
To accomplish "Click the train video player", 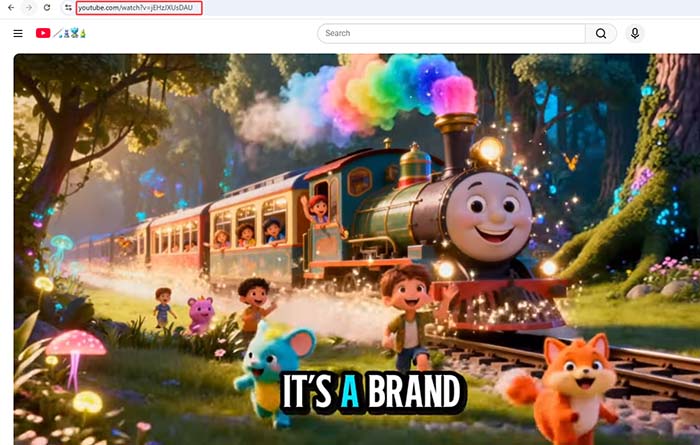I will [357, 249].
